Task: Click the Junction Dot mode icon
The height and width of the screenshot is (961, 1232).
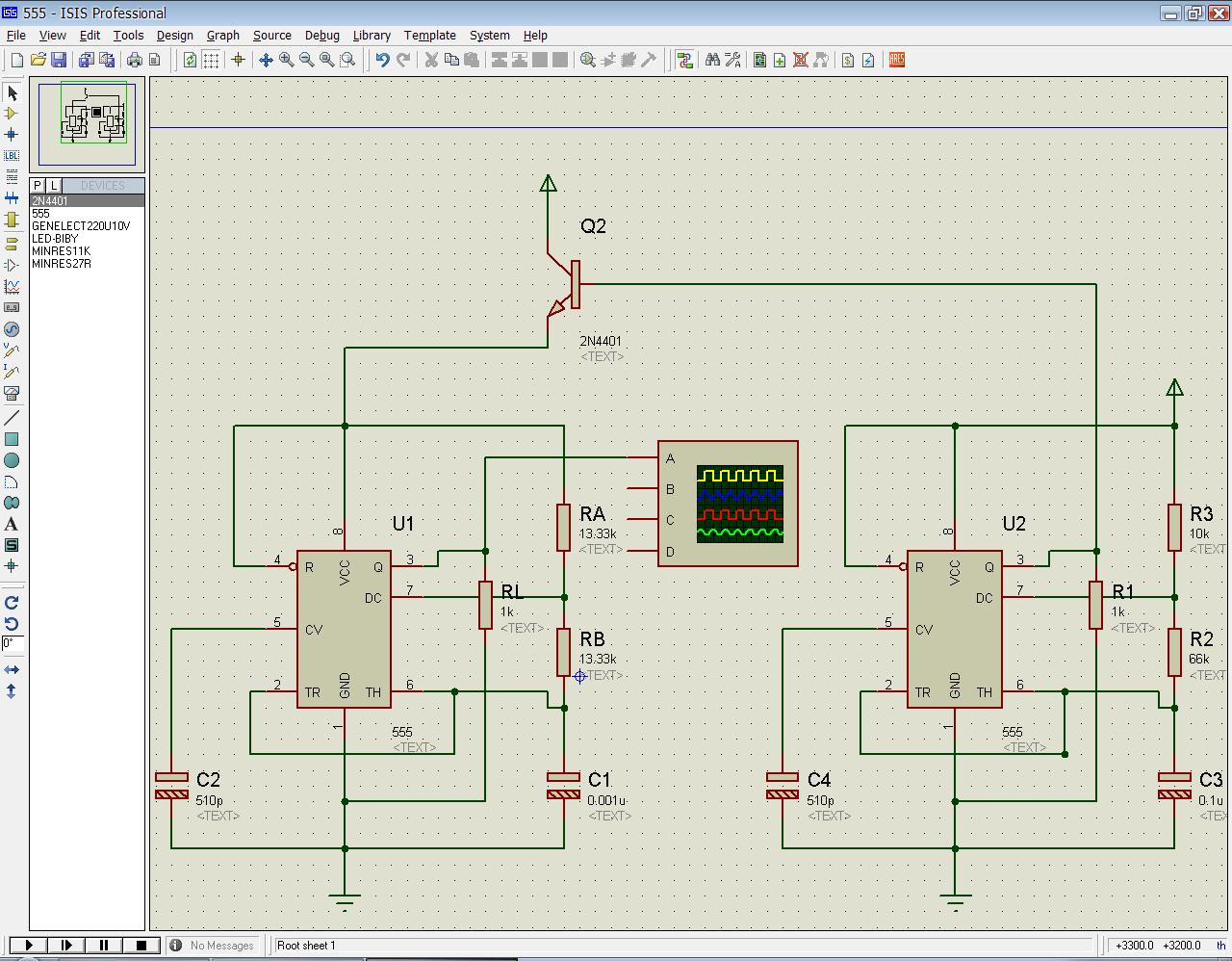Action: pos(12,135)
